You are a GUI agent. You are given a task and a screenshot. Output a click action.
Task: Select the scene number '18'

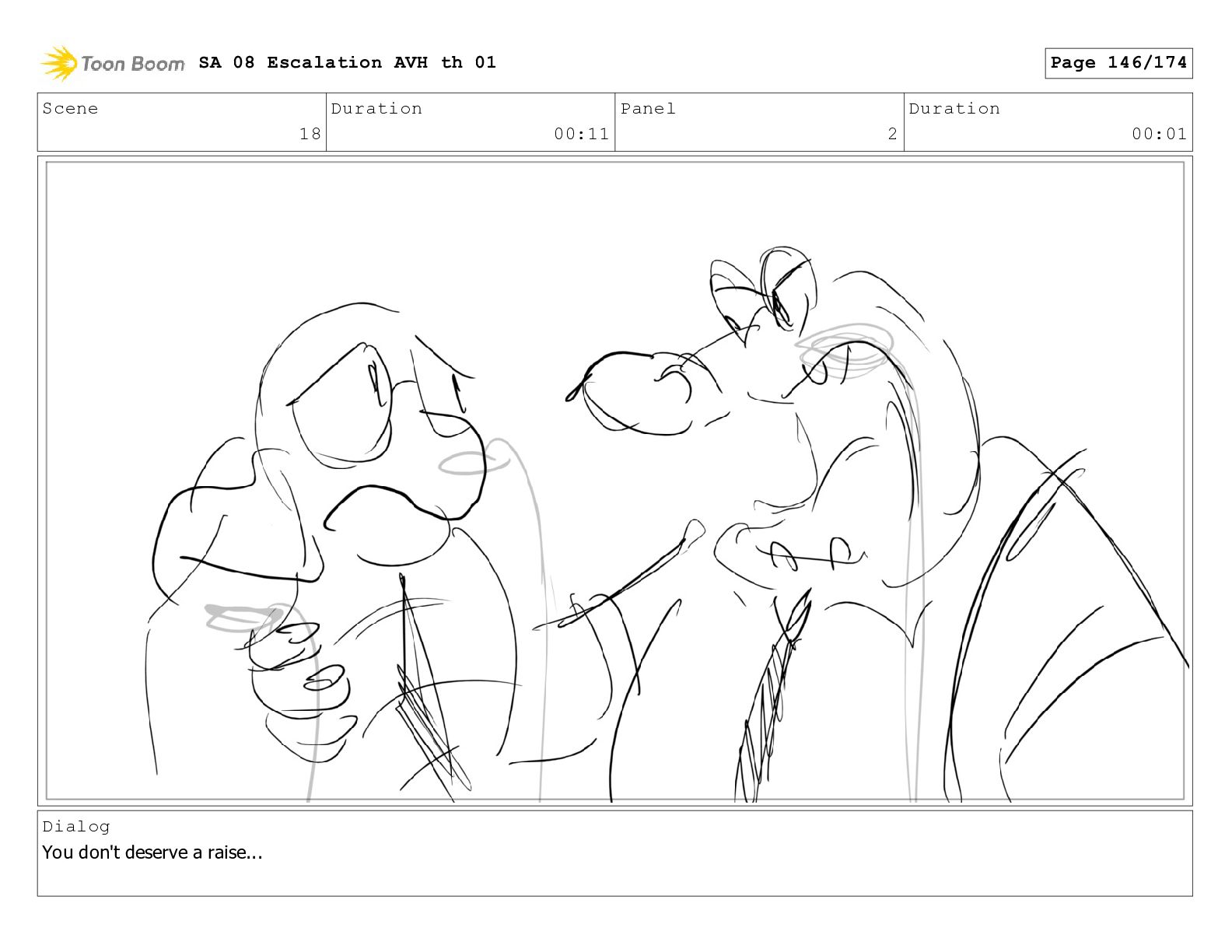(x=310, y=134)
